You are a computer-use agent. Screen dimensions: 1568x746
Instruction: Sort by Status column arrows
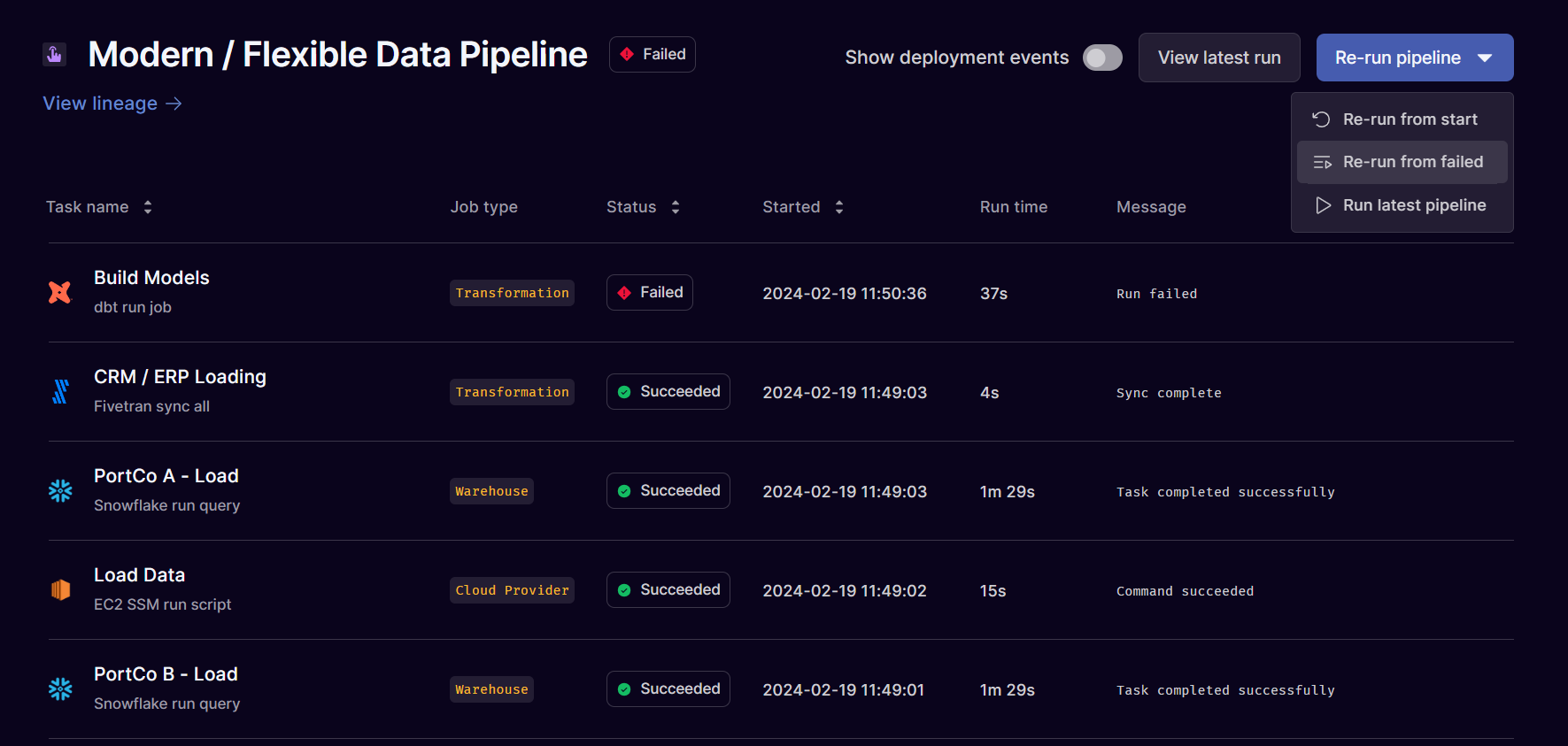coord(676,207)
